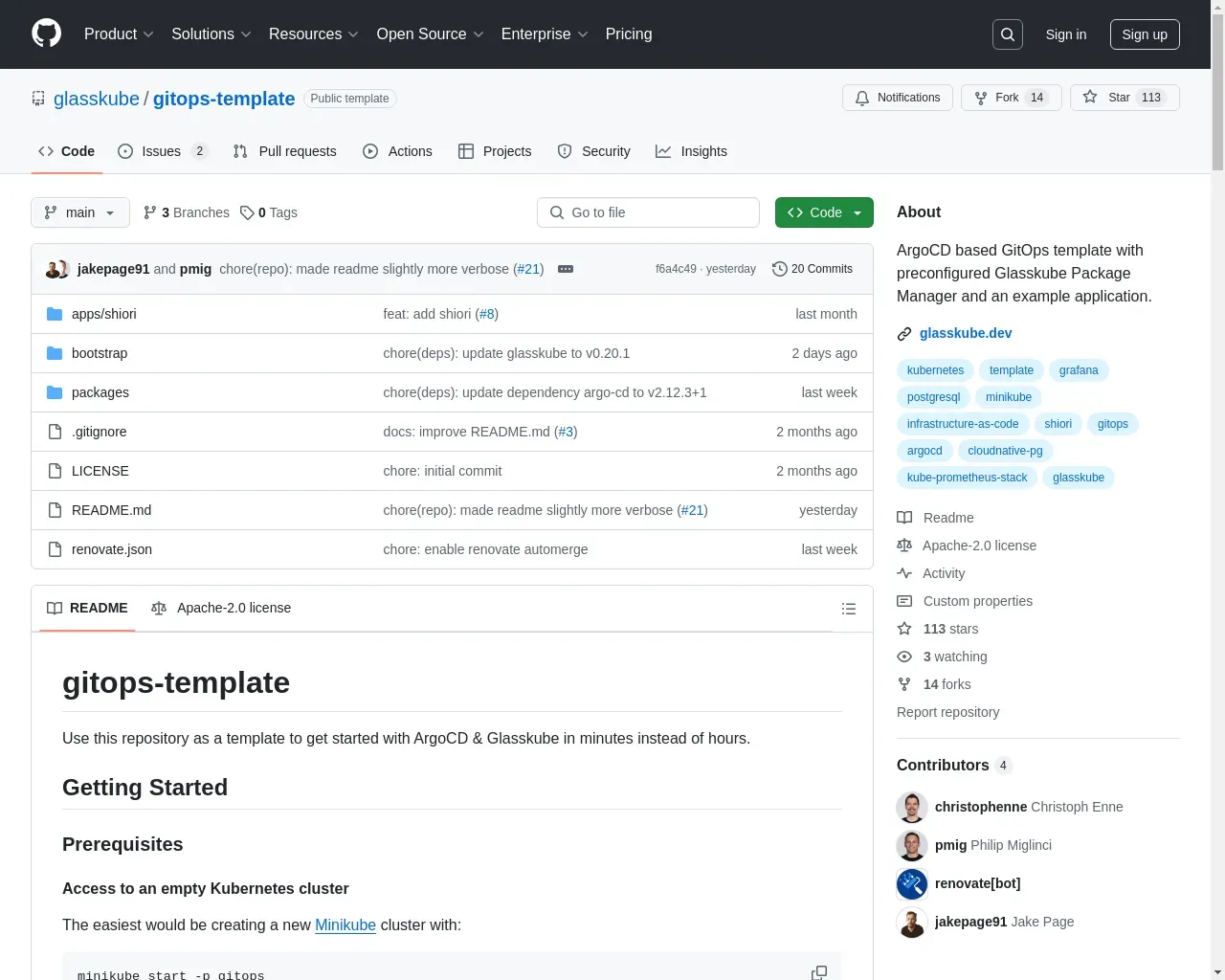Open the Security tab
Image resolution: width=1225 pixels, height=980 pixels.
tap(594, 151)
